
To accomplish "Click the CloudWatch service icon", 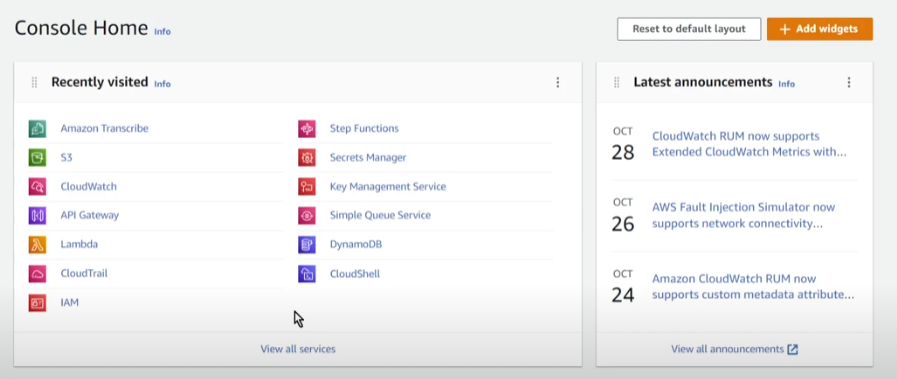I will 37,186.
